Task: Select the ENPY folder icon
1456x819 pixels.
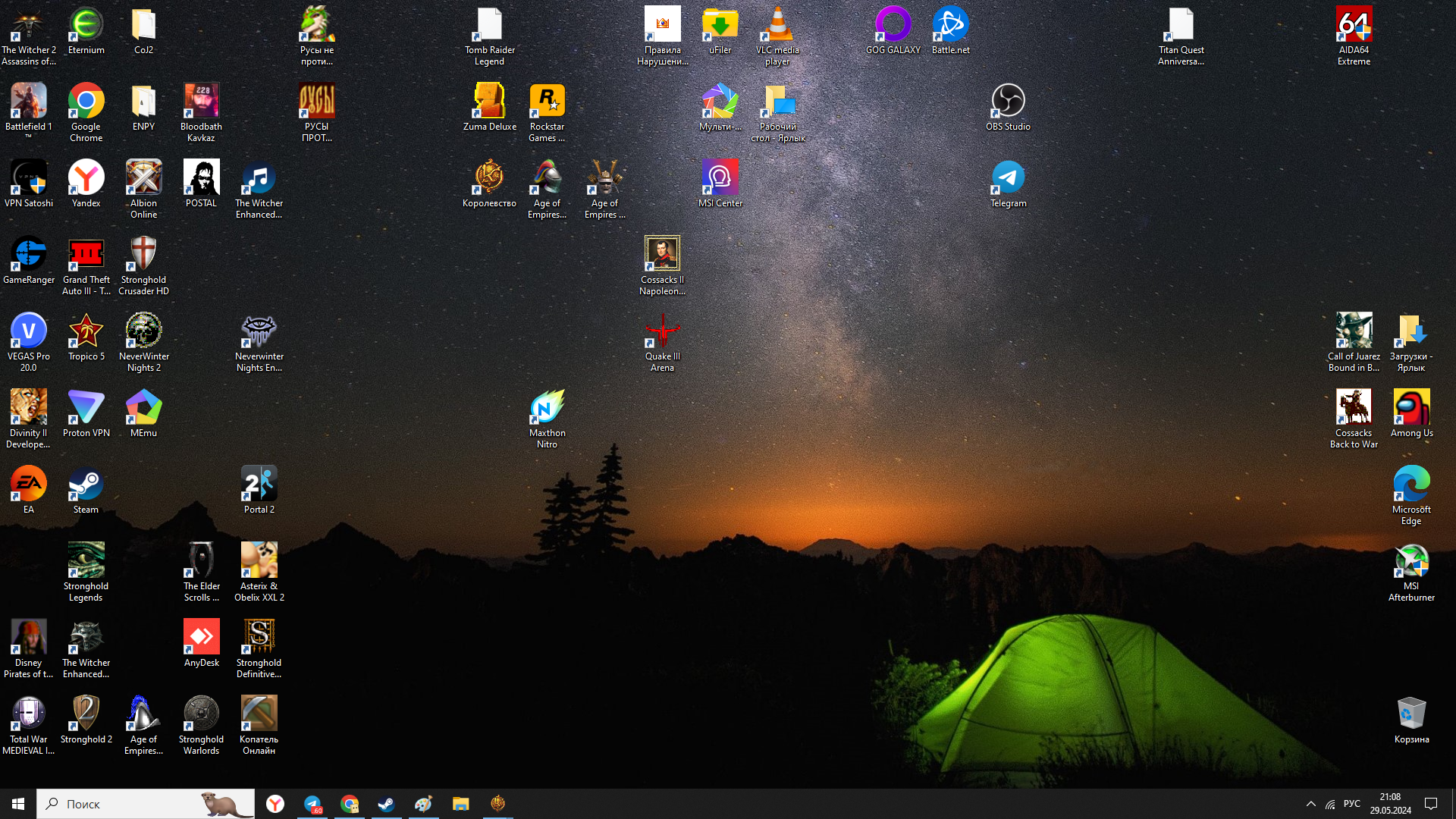Action: (x=144, y=101)
